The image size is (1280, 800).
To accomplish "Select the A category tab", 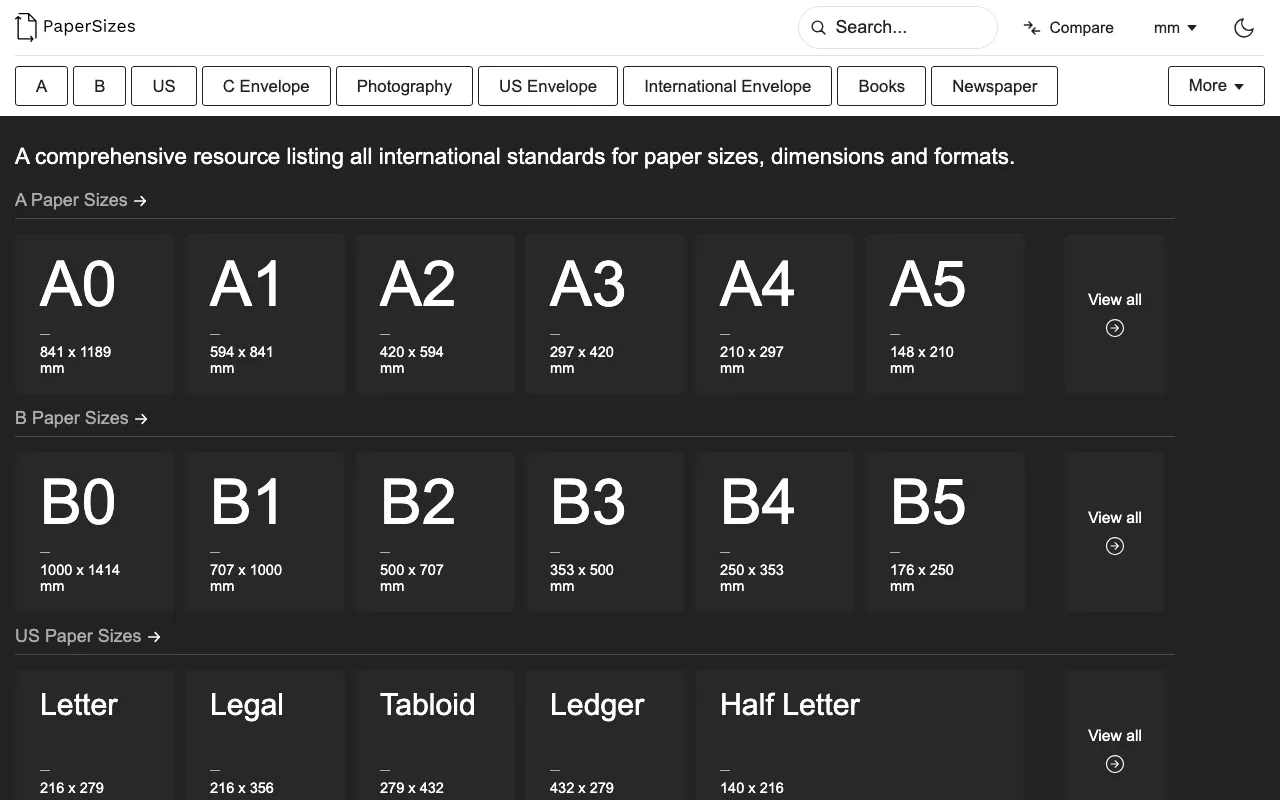I will point(41,86).
